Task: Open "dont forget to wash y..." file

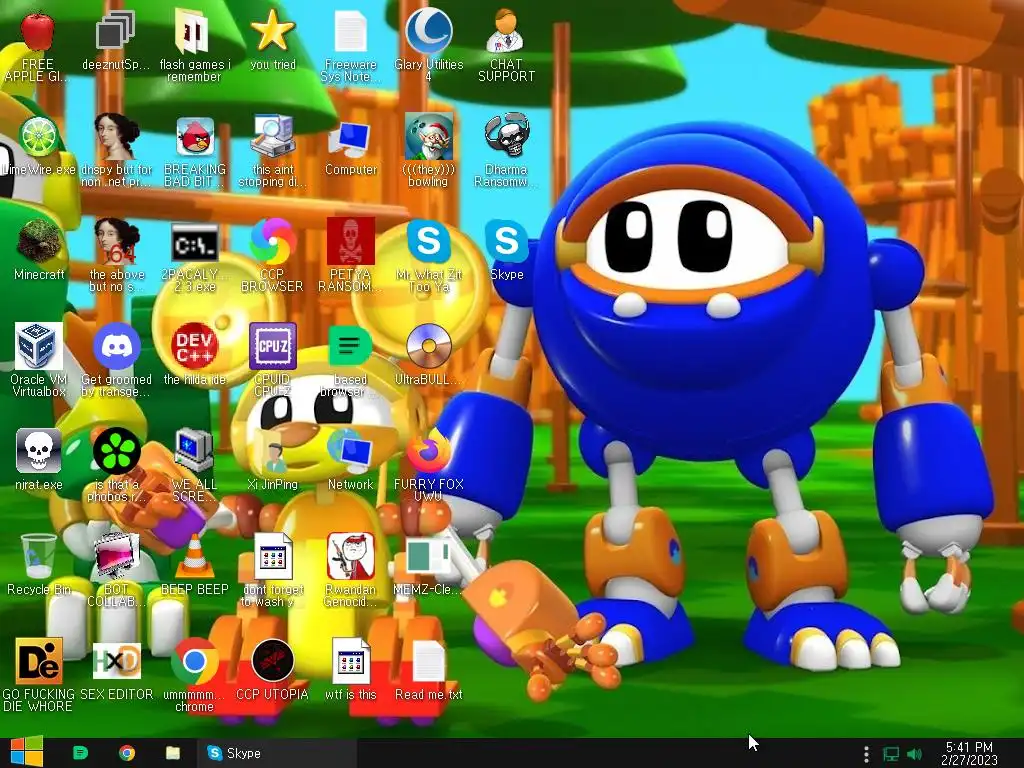Action: pos(272,557)
